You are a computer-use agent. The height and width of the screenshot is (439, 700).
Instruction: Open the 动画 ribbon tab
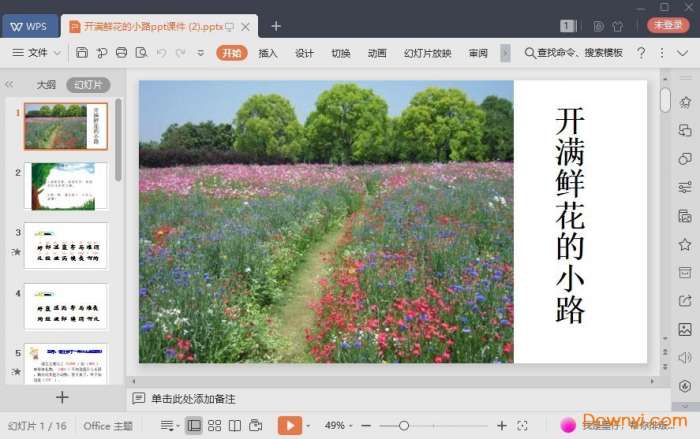[377, 53]
